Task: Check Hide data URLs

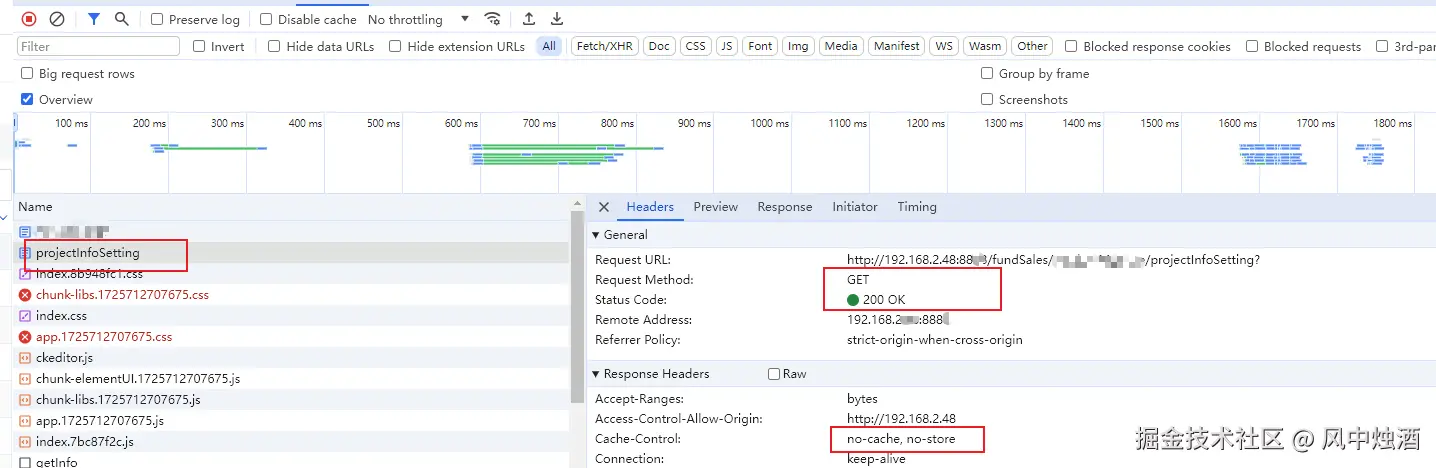Action: click(x=274, y=46)
